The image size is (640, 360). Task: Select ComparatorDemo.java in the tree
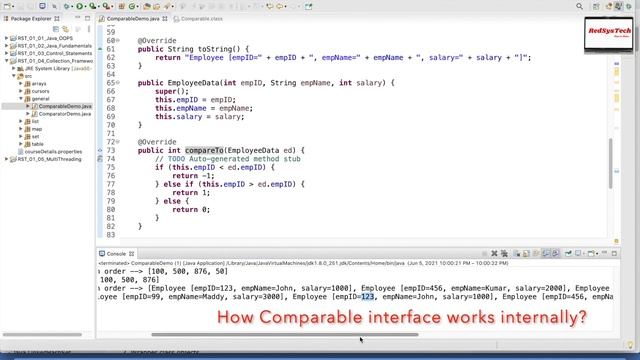[65, 114]
